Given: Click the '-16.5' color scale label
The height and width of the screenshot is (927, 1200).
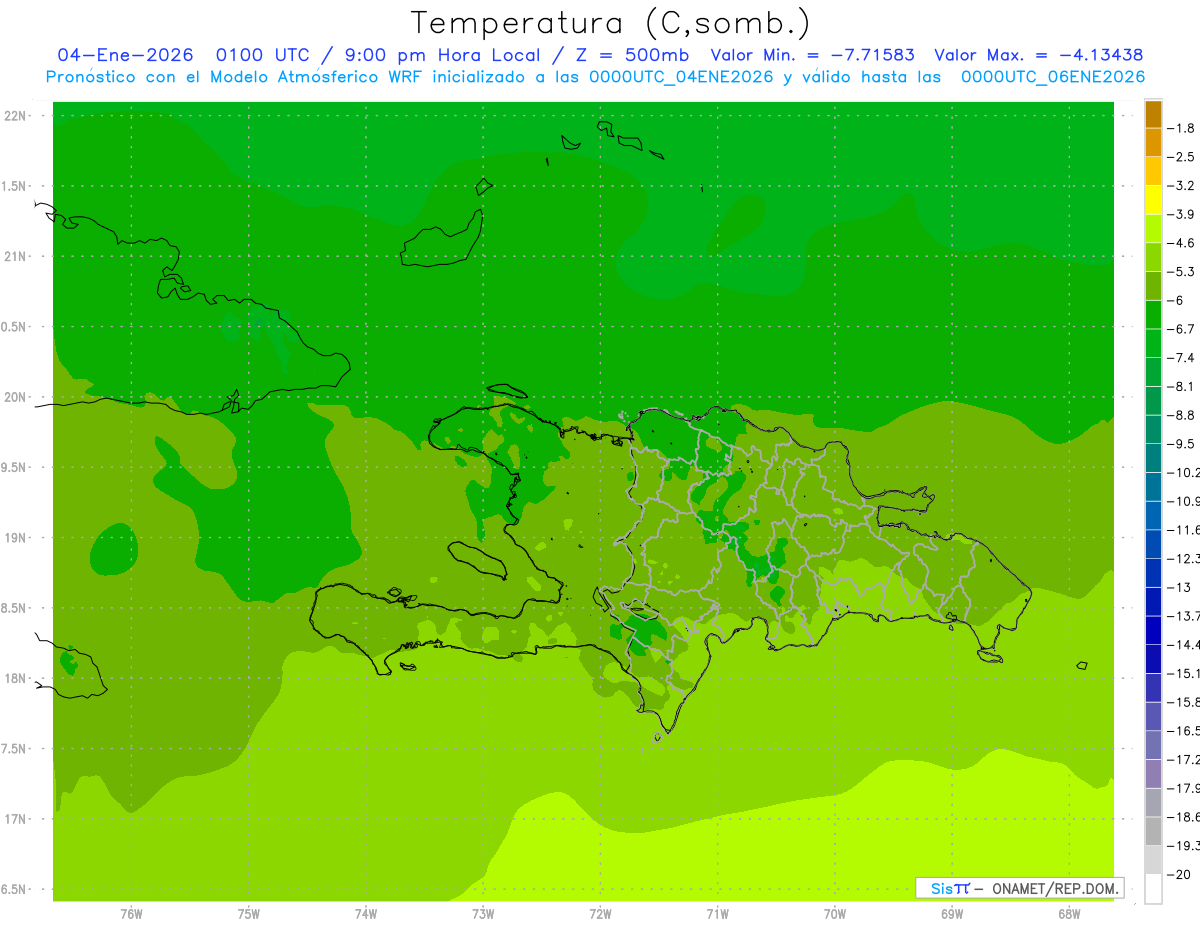Looking at the screenshot, I should click(x=1185, y=731).
